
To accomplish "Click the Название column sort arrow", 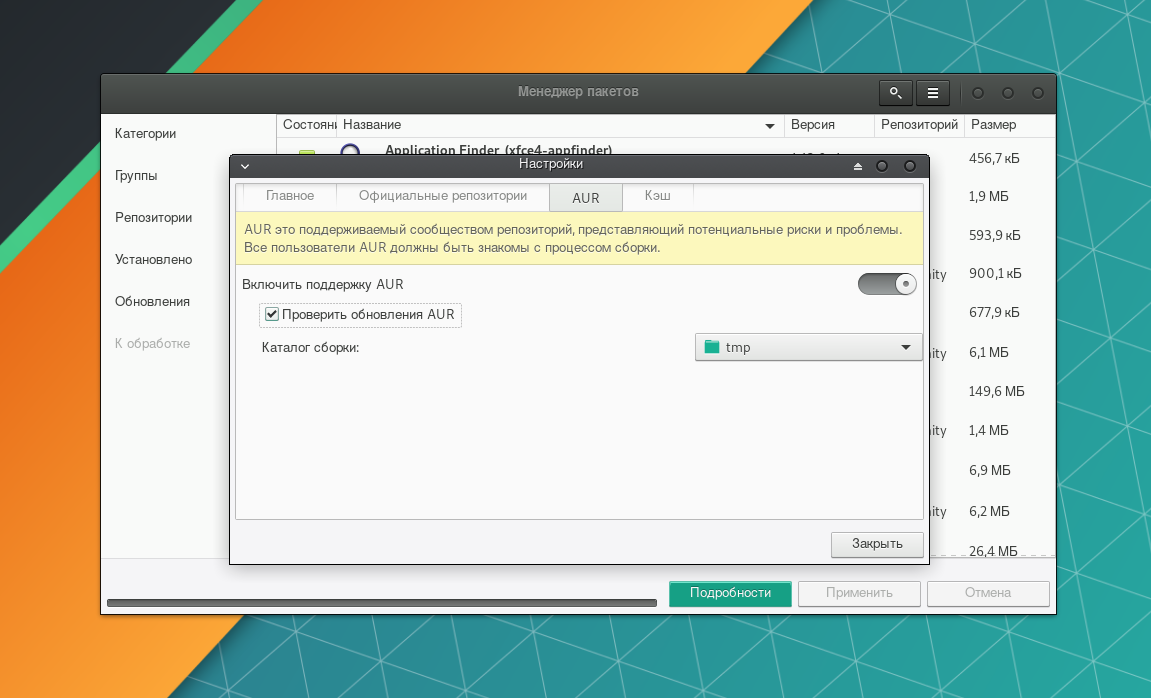I will pyautogui.click(x=769, y=126).
